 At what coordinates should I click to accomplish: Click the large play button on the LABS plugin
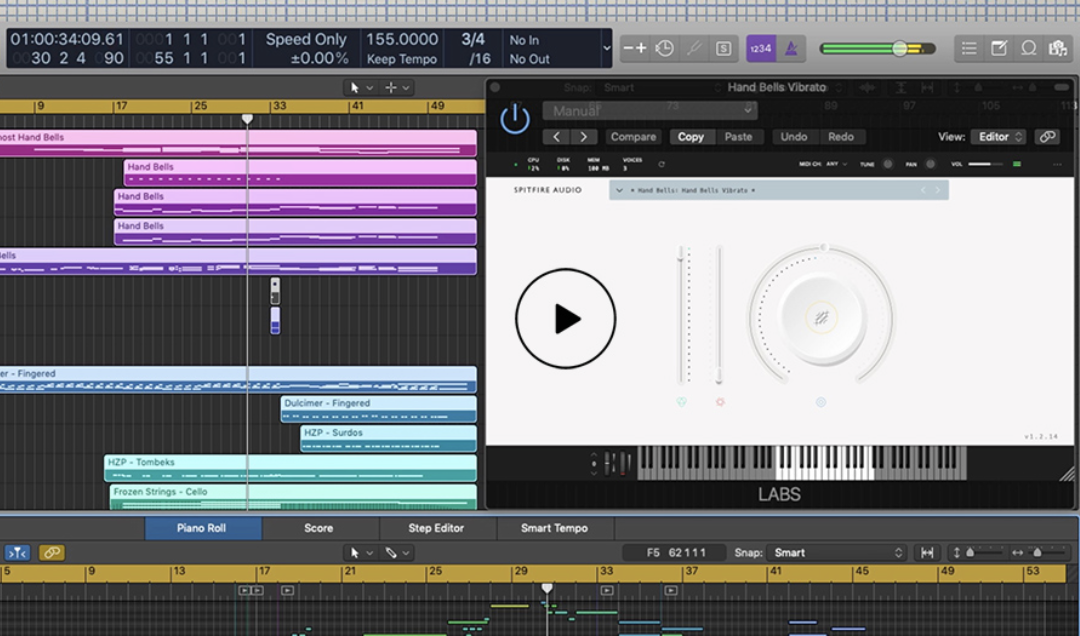(565, 318)
